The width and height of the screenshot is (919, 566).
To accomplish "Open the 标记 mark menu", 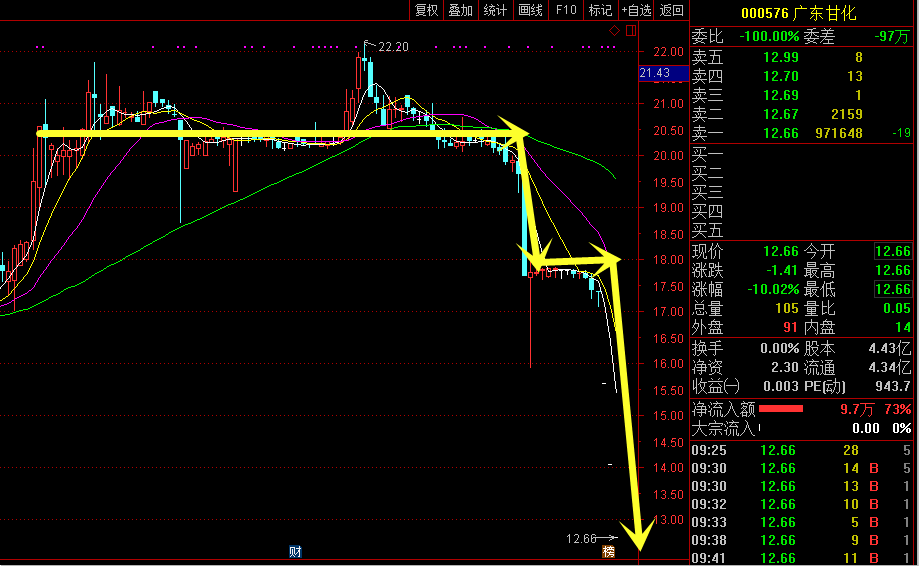I will click(x=600, y=10).
